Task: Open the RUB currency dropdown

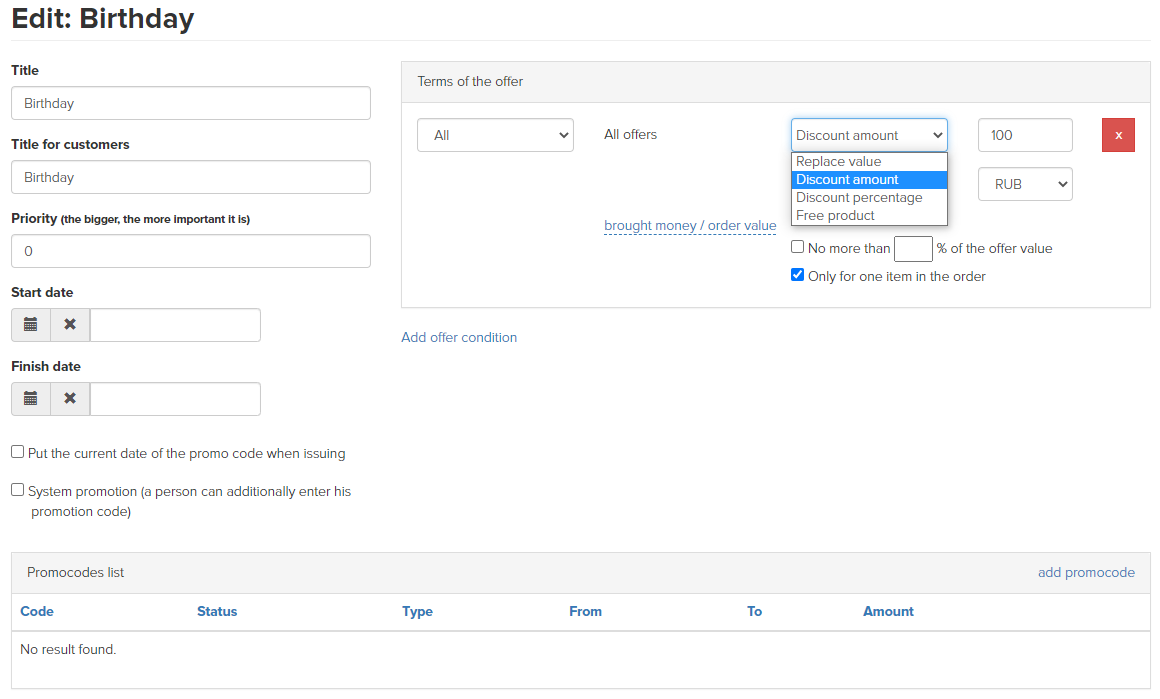Action: [x=1025, y=184]
